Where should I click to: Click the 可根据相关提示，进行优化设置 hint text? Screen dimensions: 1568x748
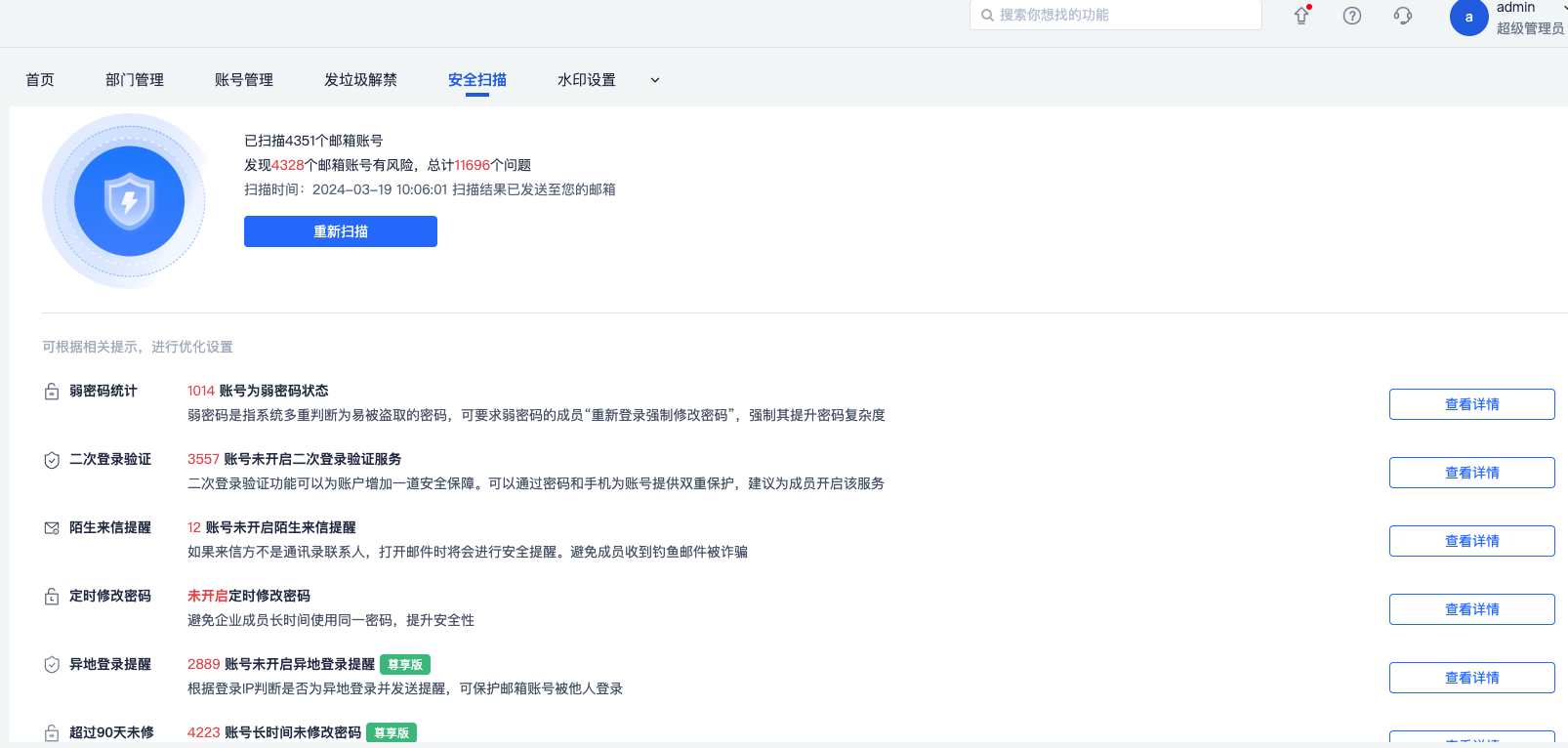tap(138, 347)
